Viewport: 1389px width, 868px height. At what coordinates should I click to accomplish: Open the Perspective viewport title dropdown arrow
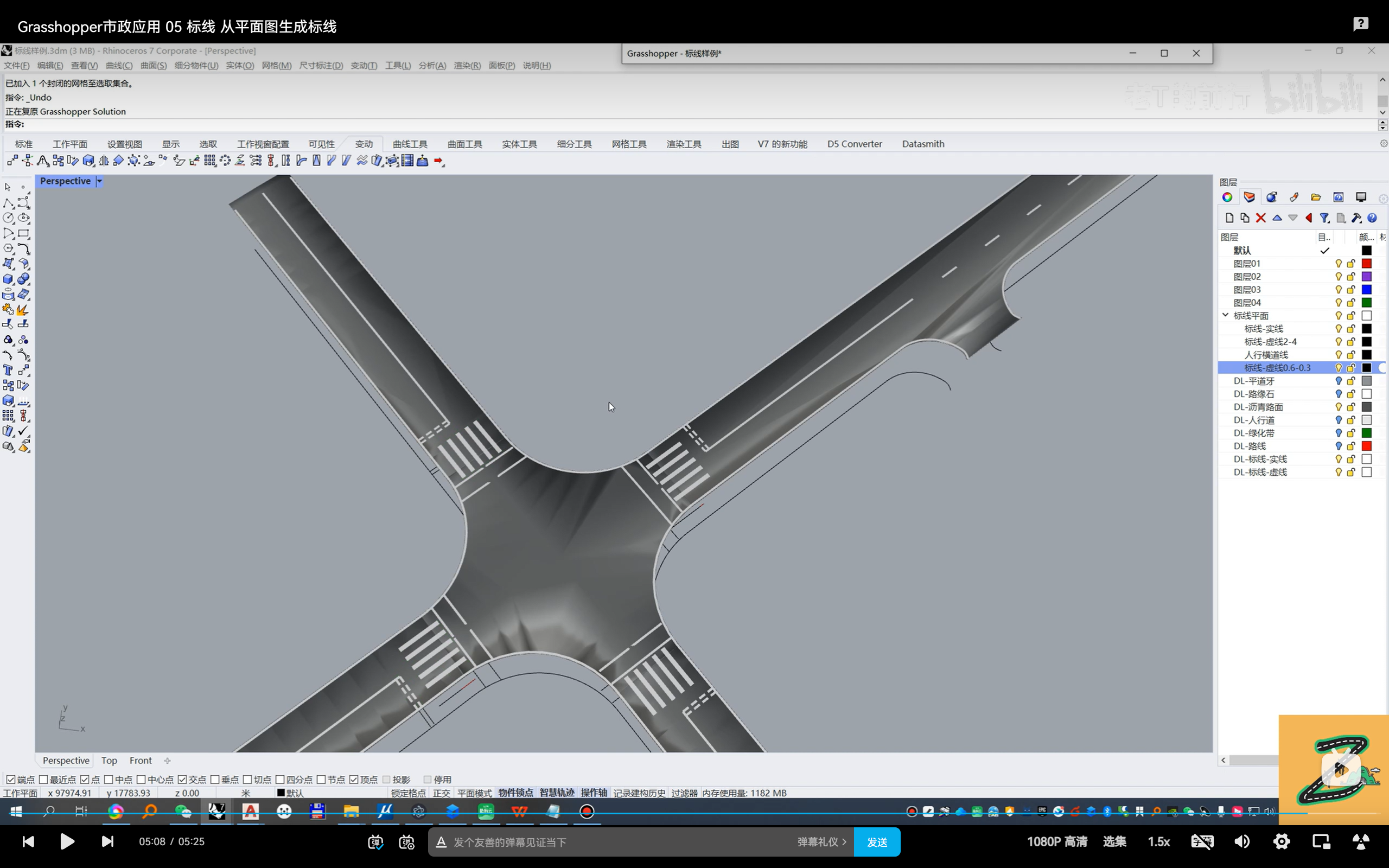click(x=99, y=181)
